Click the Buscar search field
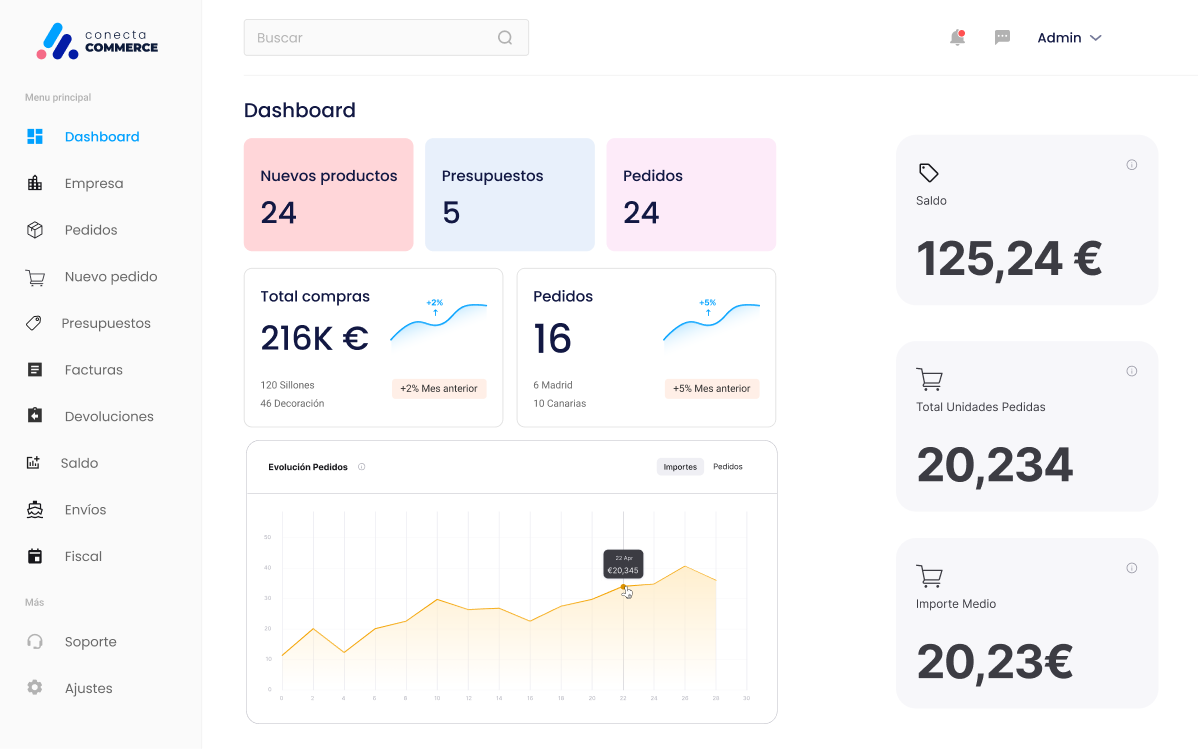Viewport: 1198px width, 749px height. [370, 38]
